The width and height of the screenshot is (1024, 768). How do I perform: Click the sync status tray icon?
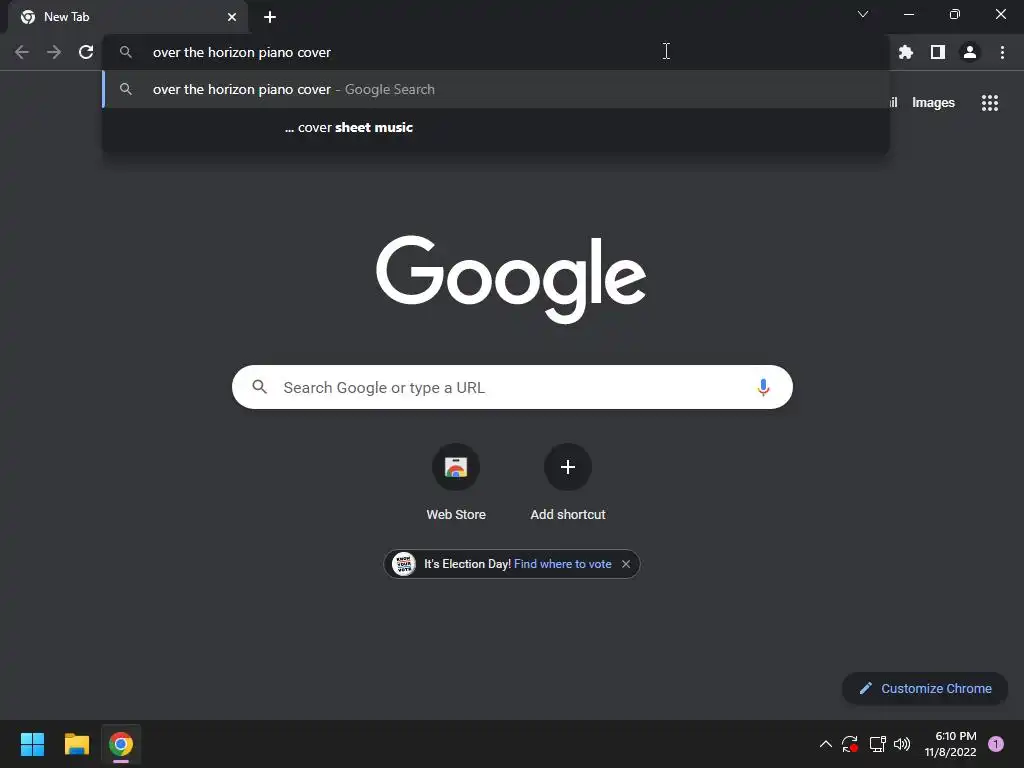850,744
